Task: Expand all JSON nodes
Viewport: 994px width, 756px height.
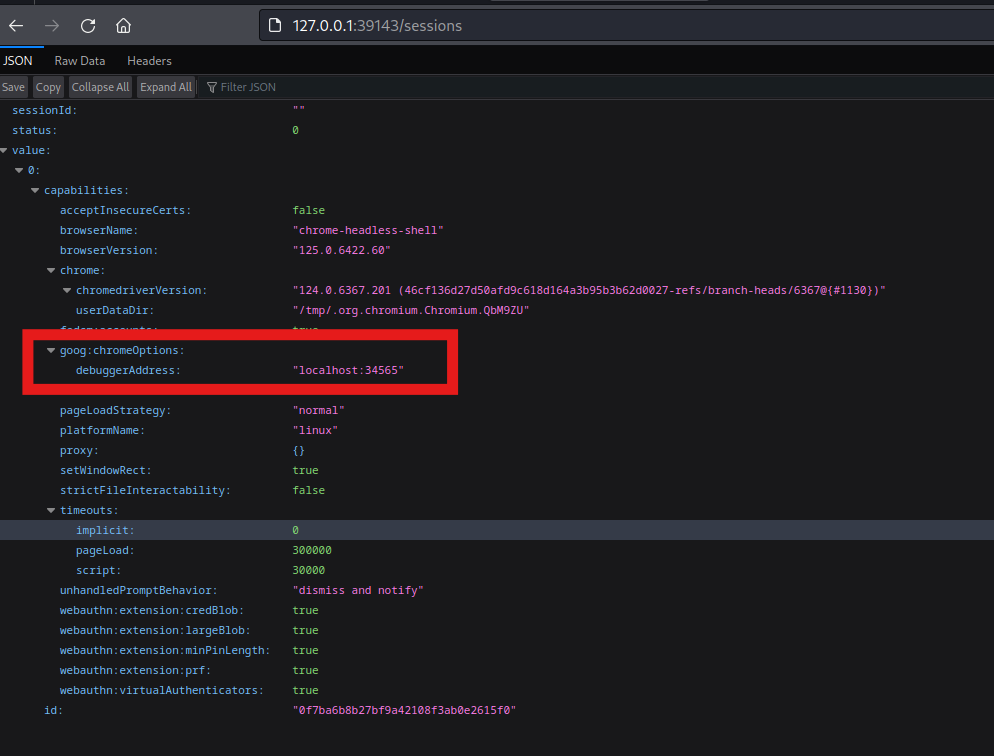Action: click(165, 87)
